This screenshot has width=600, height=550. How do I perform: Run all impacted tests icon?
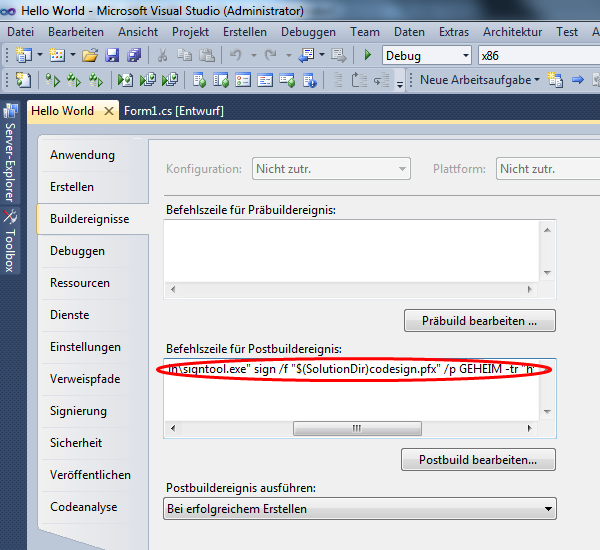coord(96,80)
